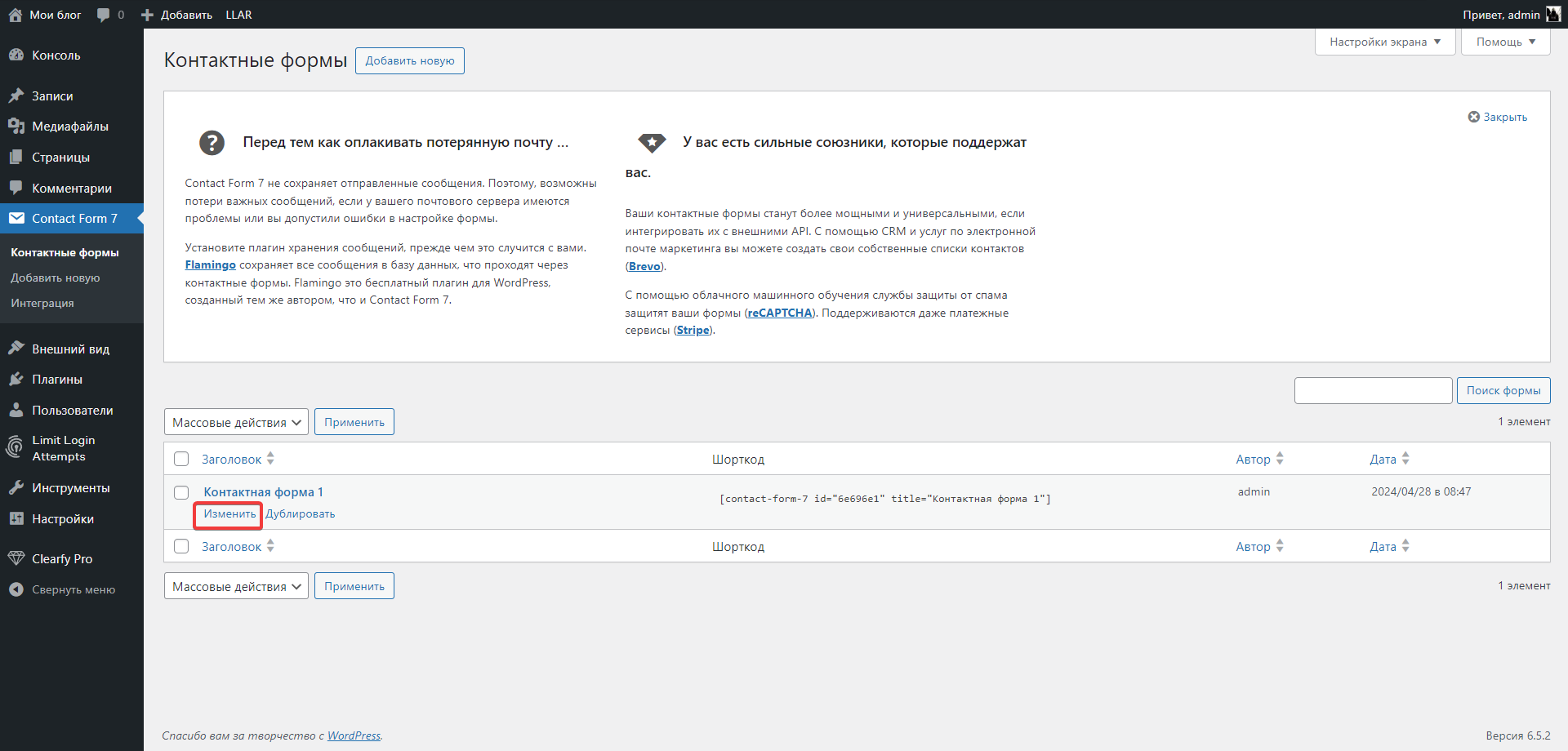
Task: Sort by Автор using header sort arrows
Action: [1280, 459]
